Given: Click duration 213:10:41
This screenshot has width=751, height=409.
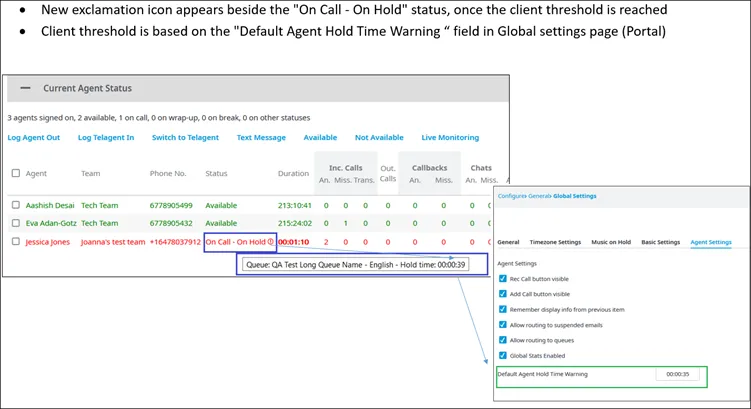Looking at the screenshot, I should click(x=295, y=205).
